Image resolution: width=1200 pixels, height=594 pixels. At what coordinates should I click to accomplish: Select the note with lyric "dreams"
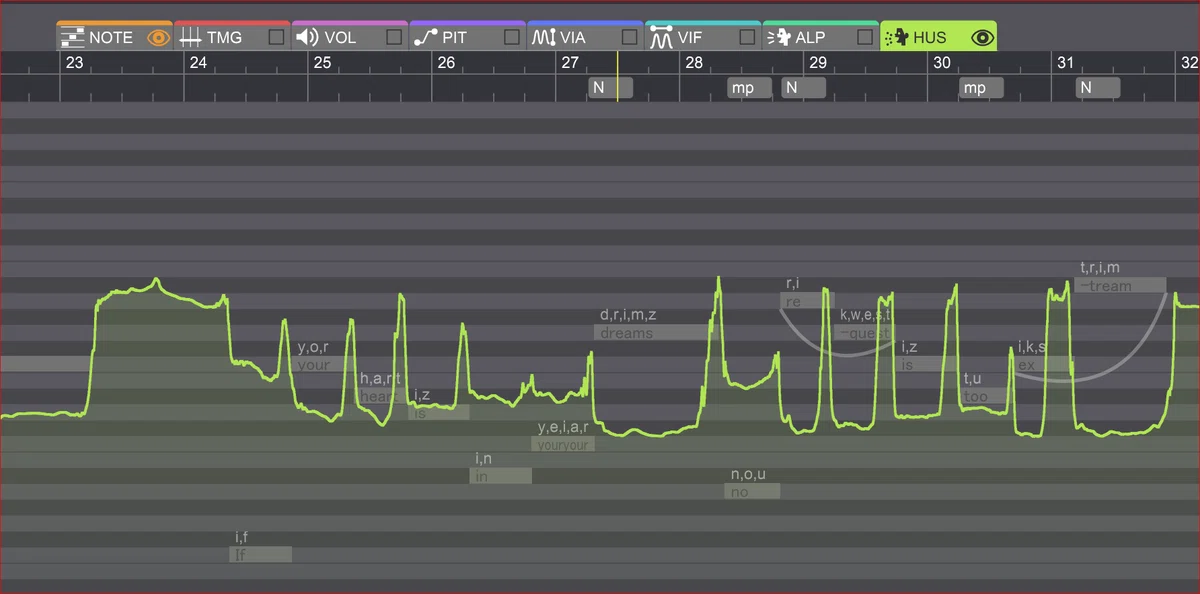click(656, 333)
